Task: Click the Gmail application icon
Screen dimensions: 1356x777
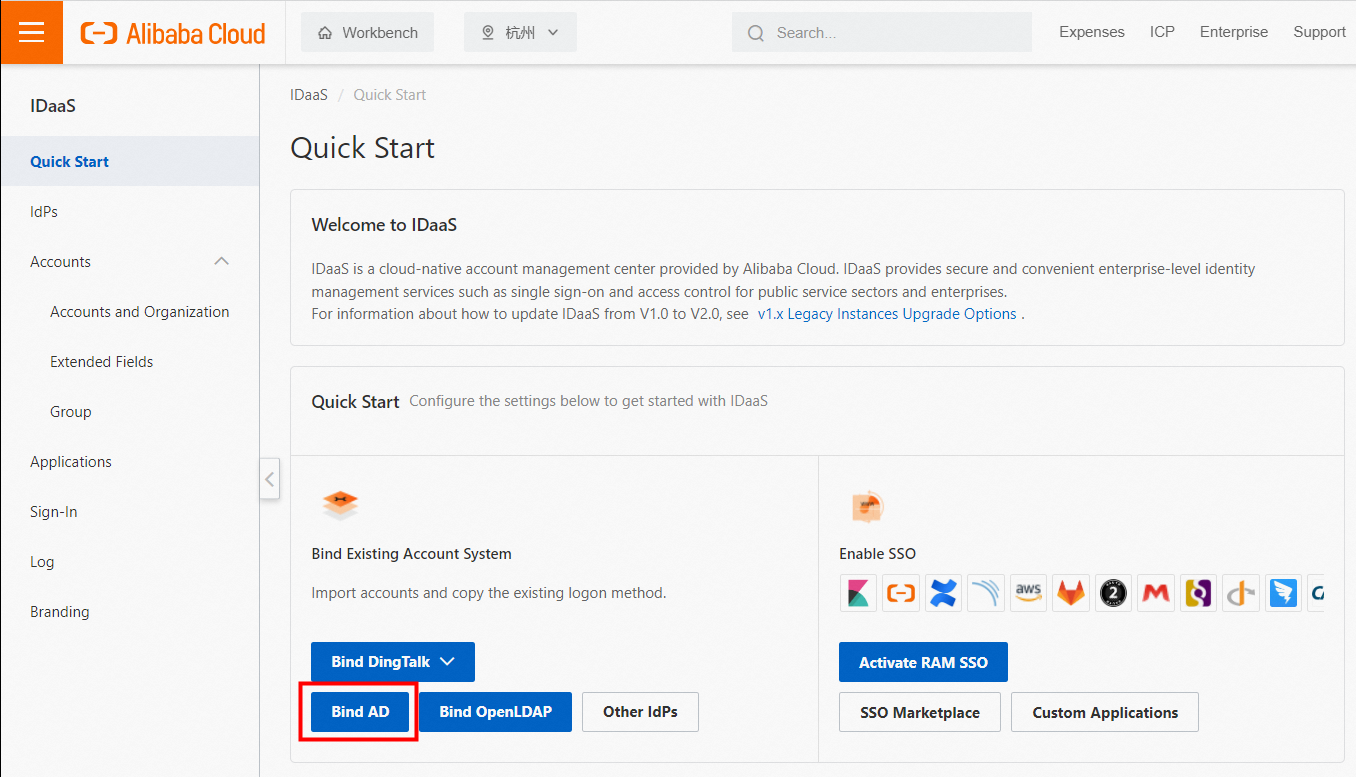Action: 1156,592
